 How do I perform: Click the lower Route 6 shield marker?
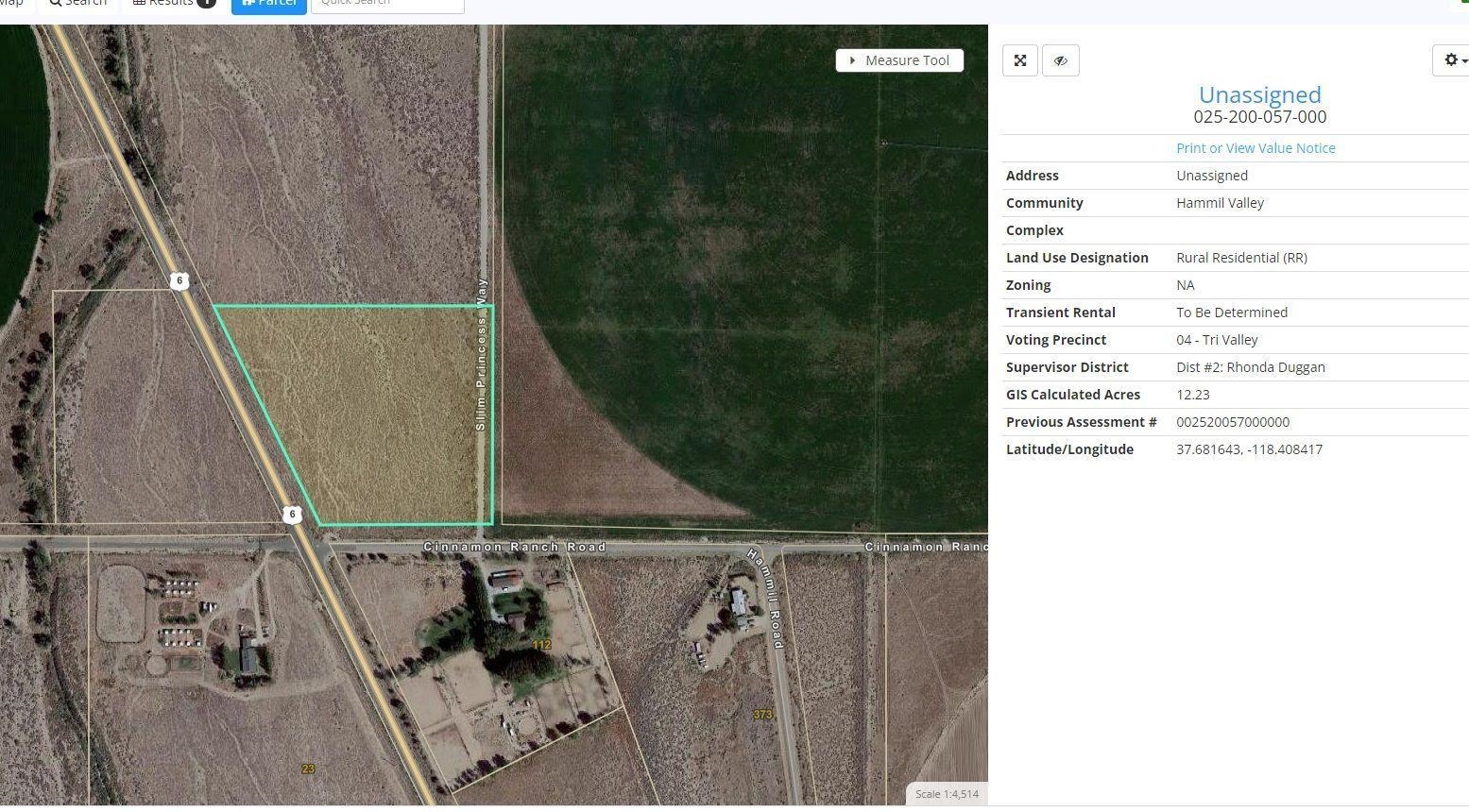pyautogui.click(x=292, y=515)
